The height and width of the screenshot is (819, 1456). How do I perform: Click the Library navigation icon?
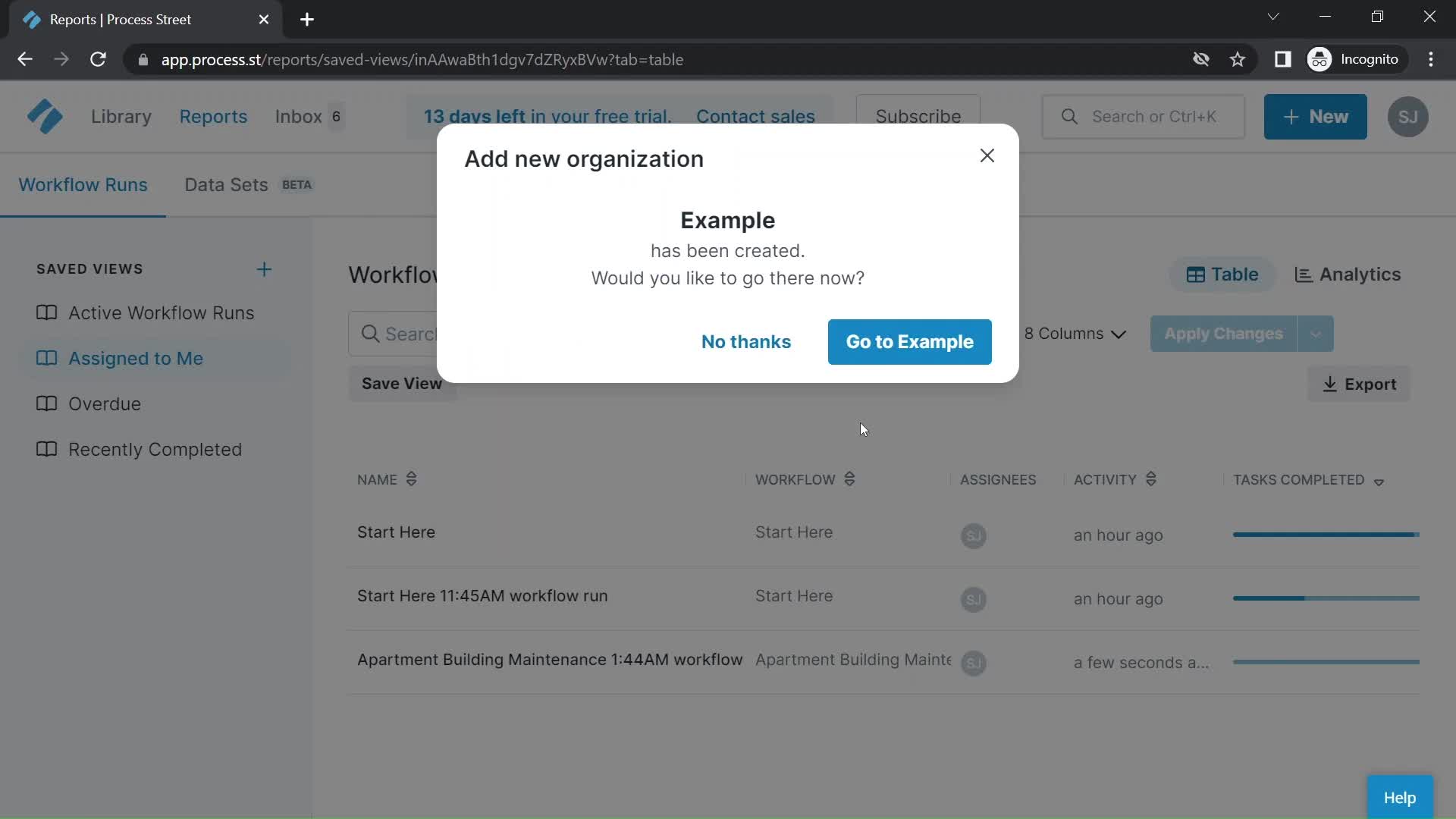tap(121, 116)
